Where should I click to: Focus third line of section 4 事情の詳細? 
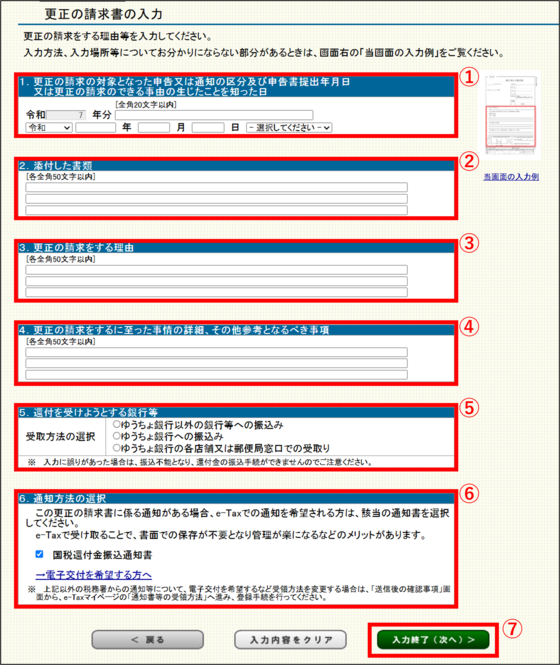point(216,374)
